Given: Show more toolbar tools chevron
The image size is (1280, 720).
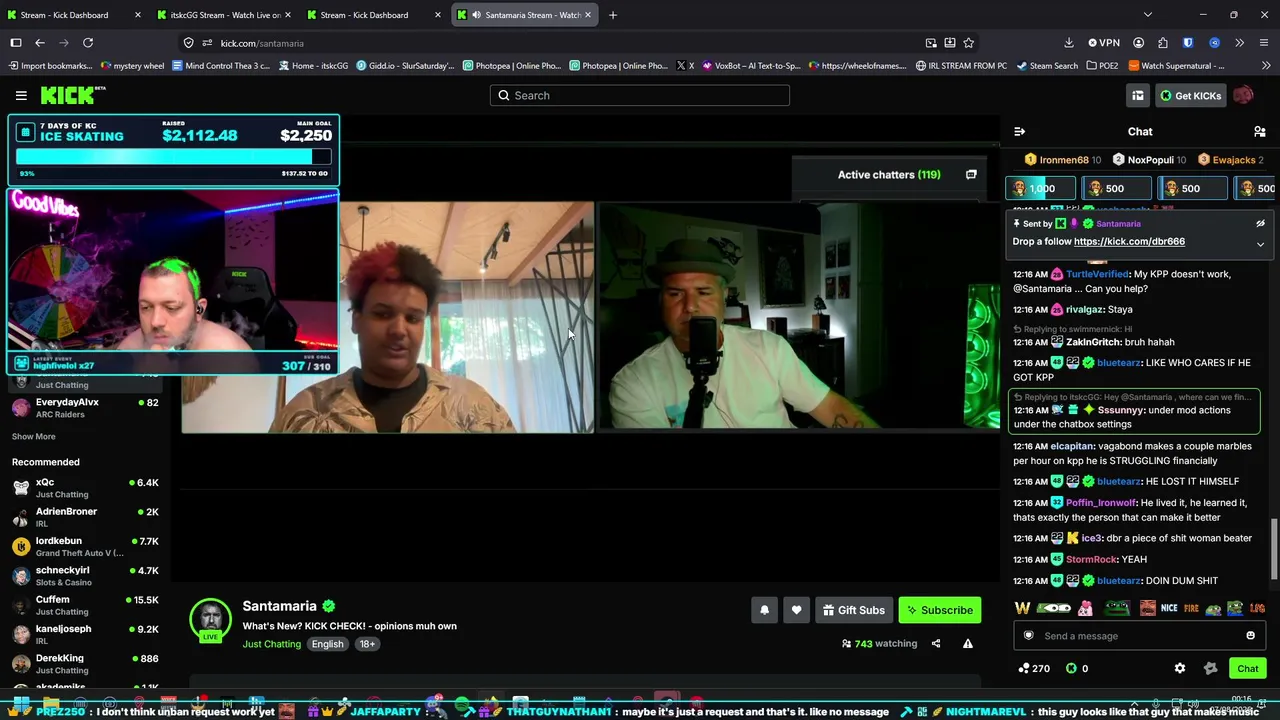Looking at the screenshot, I should (1239, 43).
